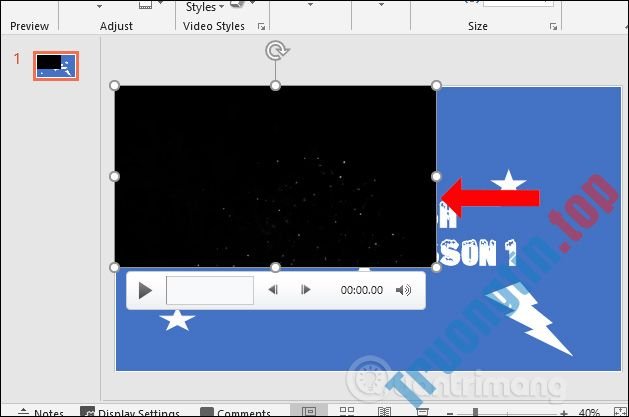The image size is (629, 417).
Task: Select the black video object
Action: (275, 176)
